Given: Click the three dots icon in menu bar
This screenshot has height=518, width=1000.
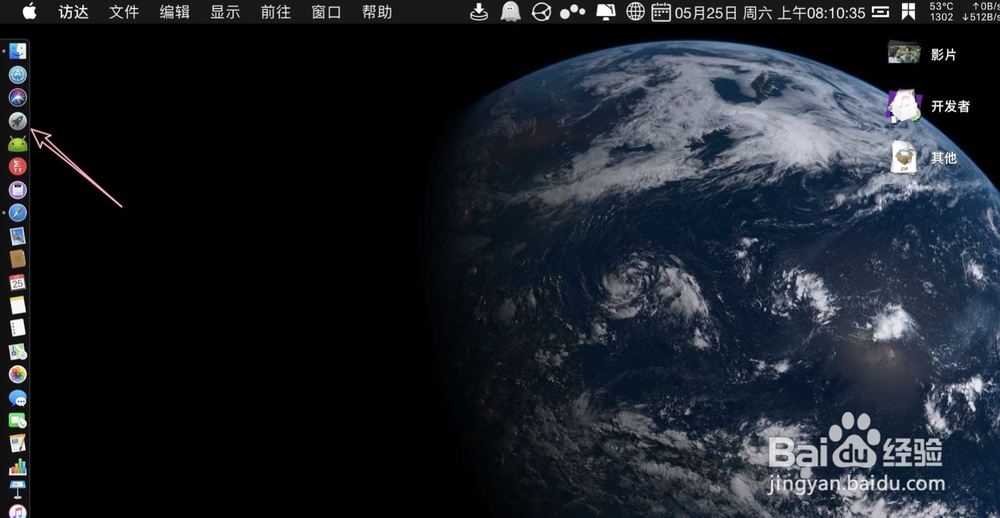Looking at the screenshot, I should 572,11.
